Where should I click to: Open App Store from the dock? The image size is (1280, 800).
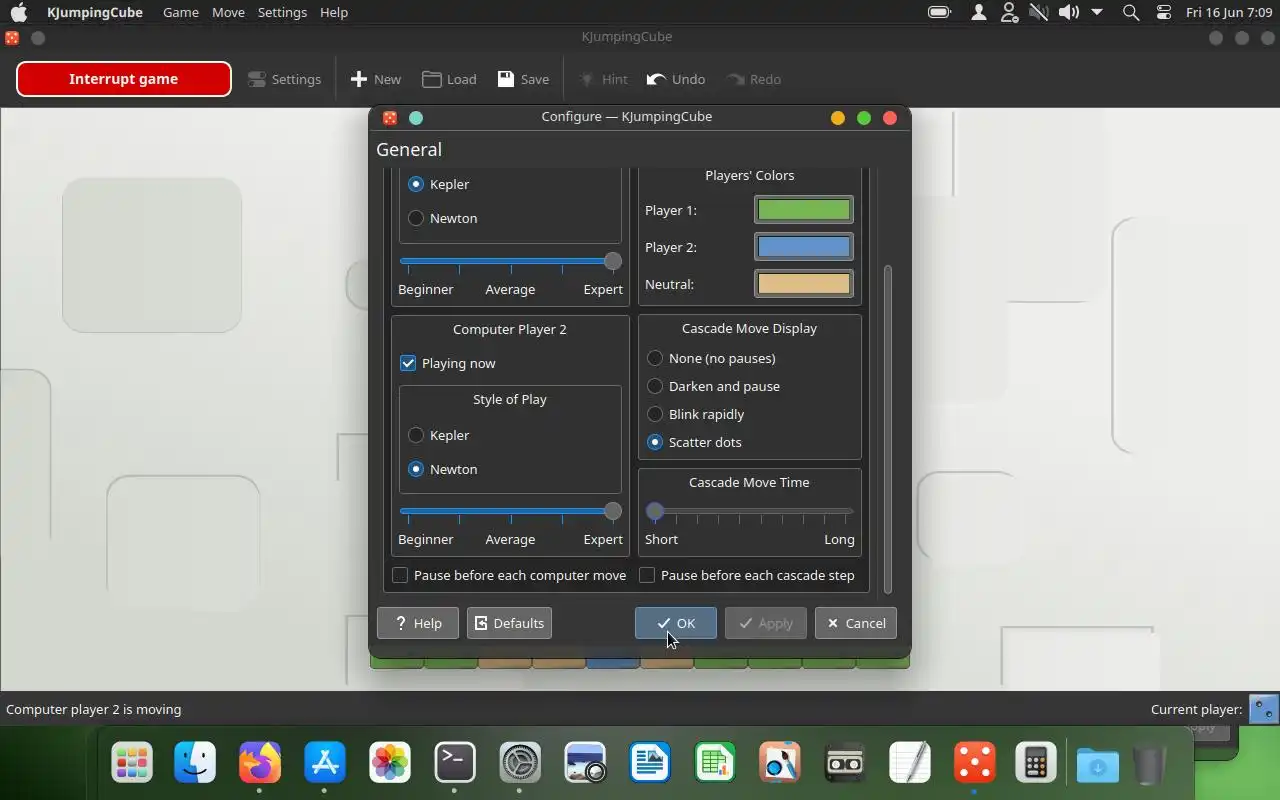(325, 764)
